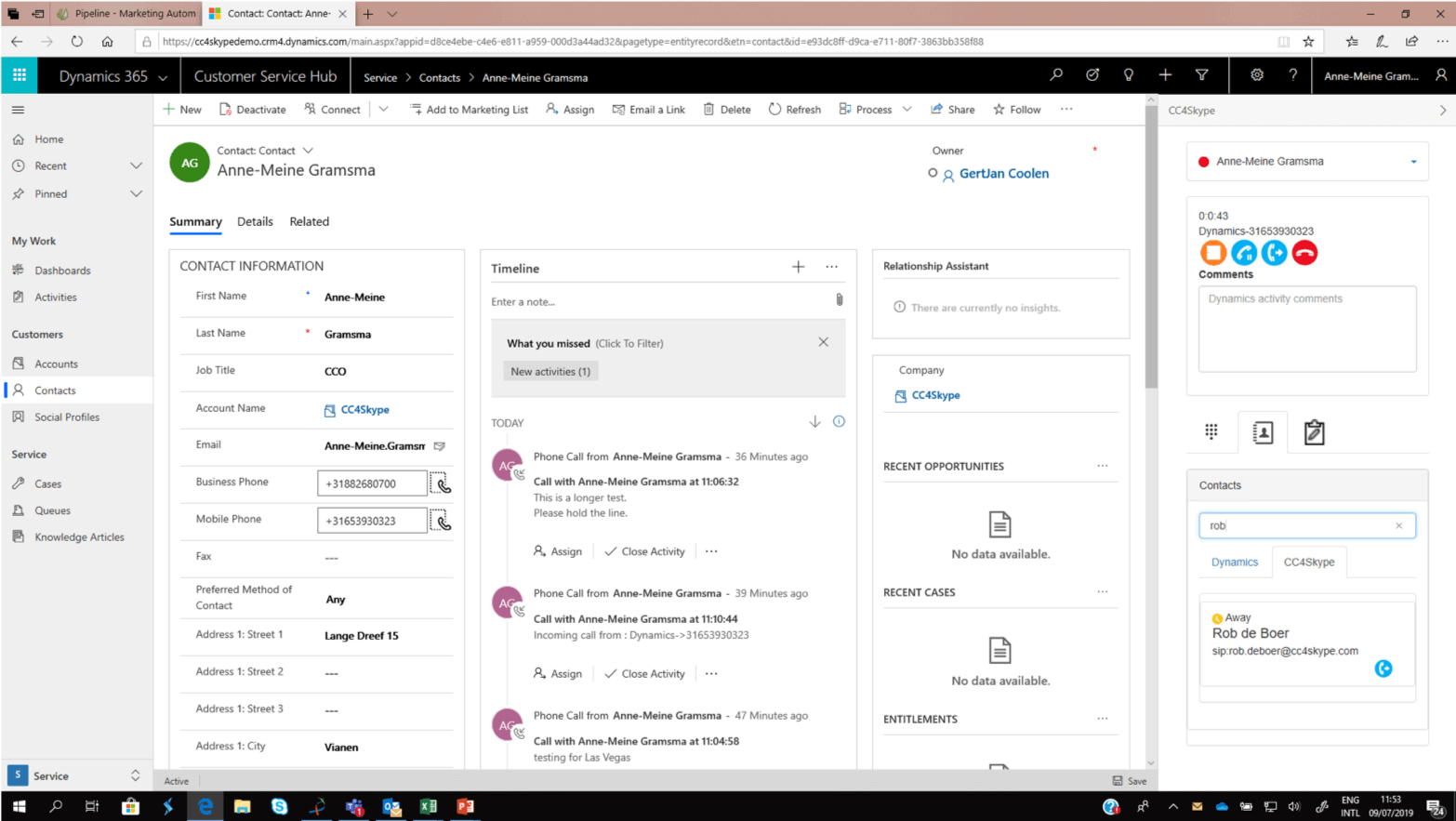Click the Dynamics activity comments box
The width and height of the screenshot is (1456, 821).
click(x=1307, y=329)
